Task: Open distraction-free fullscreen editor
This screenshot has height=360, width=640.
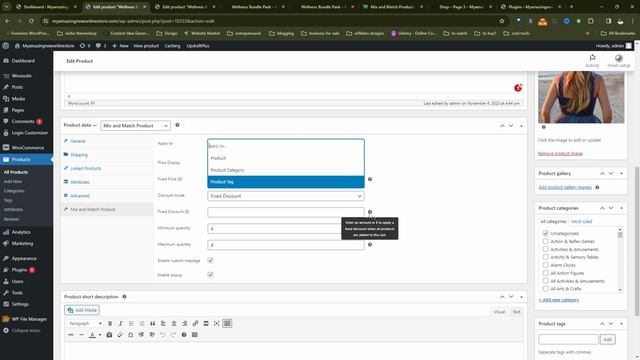Action: tap(216, 323)
